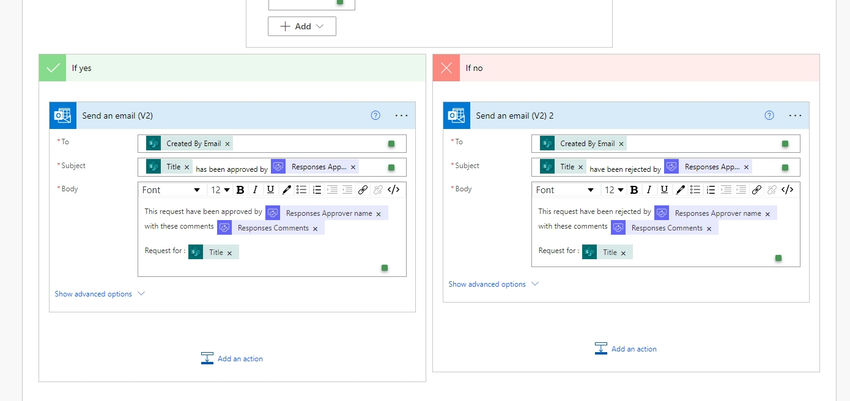Insert numbered list in If no email body
850x401 pixels.
click(711, 190)
